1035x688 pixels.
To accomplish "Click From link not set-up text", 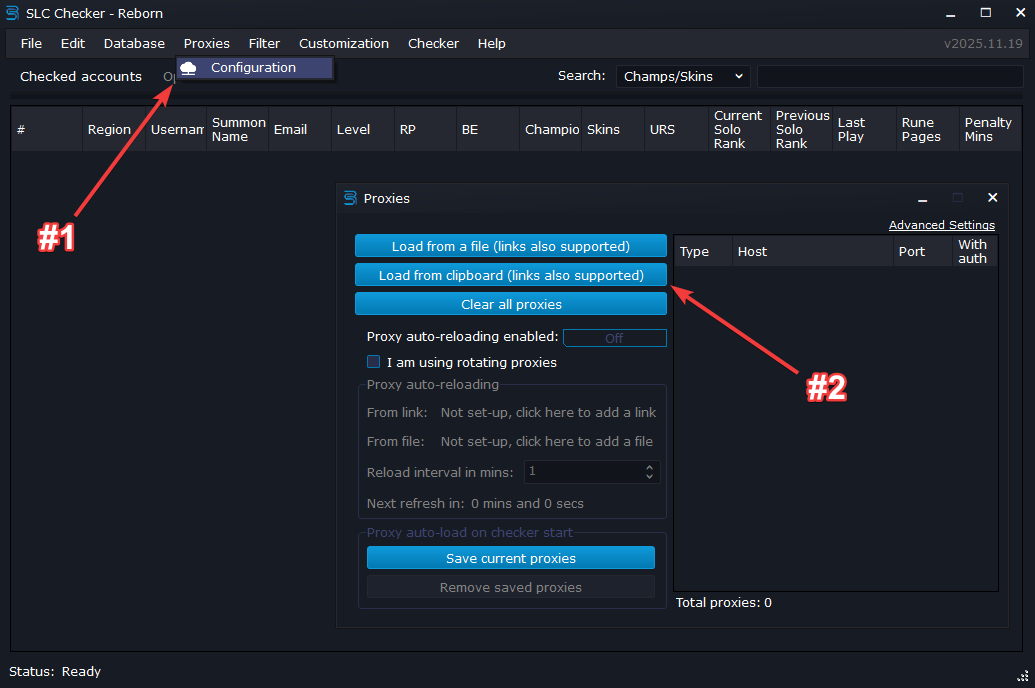I will pyautogui.click(x=549, y=413).
